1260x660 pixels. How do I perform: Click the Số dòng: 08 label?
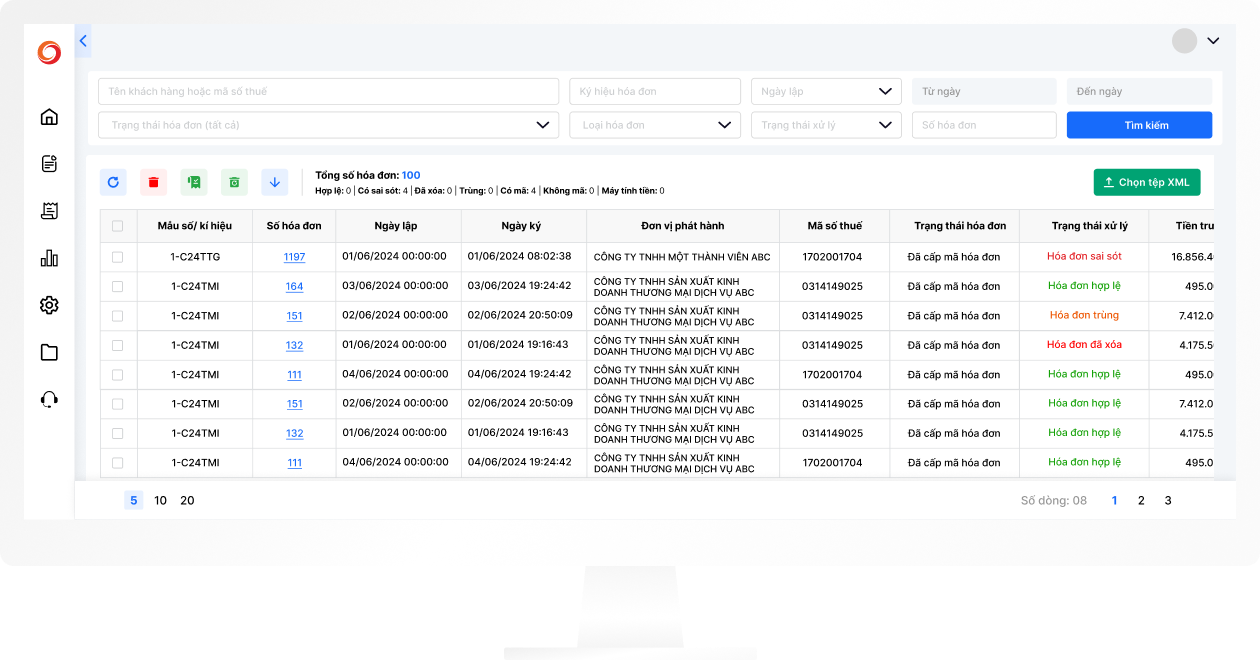(1054, 500)
